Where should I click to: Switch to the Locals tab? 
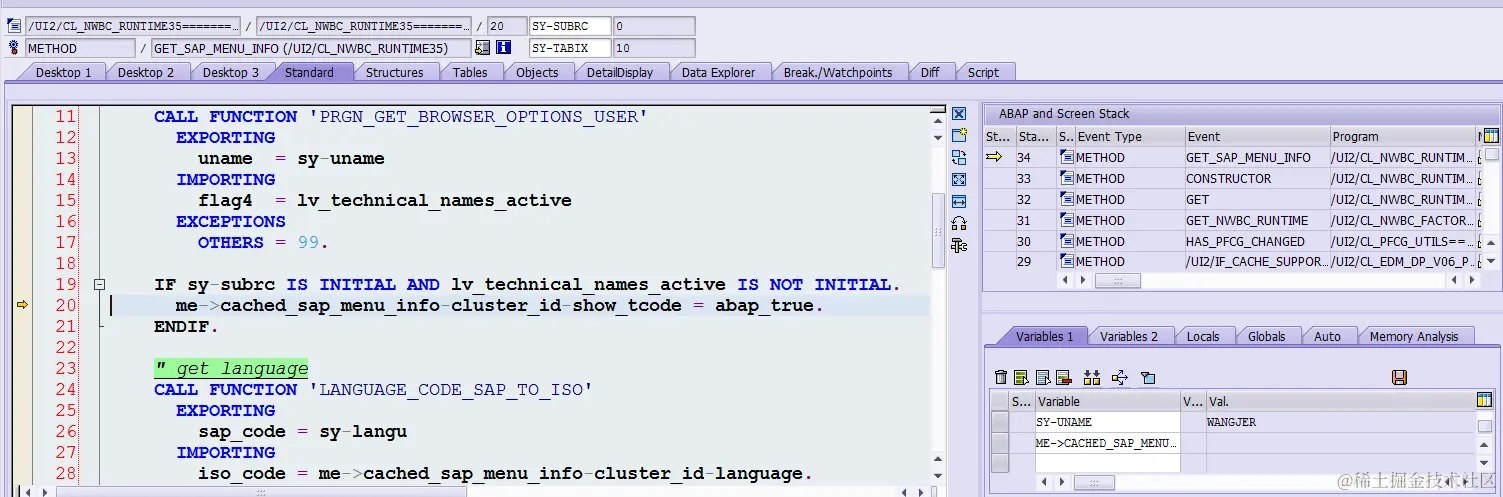click(x=1203, y=336)
